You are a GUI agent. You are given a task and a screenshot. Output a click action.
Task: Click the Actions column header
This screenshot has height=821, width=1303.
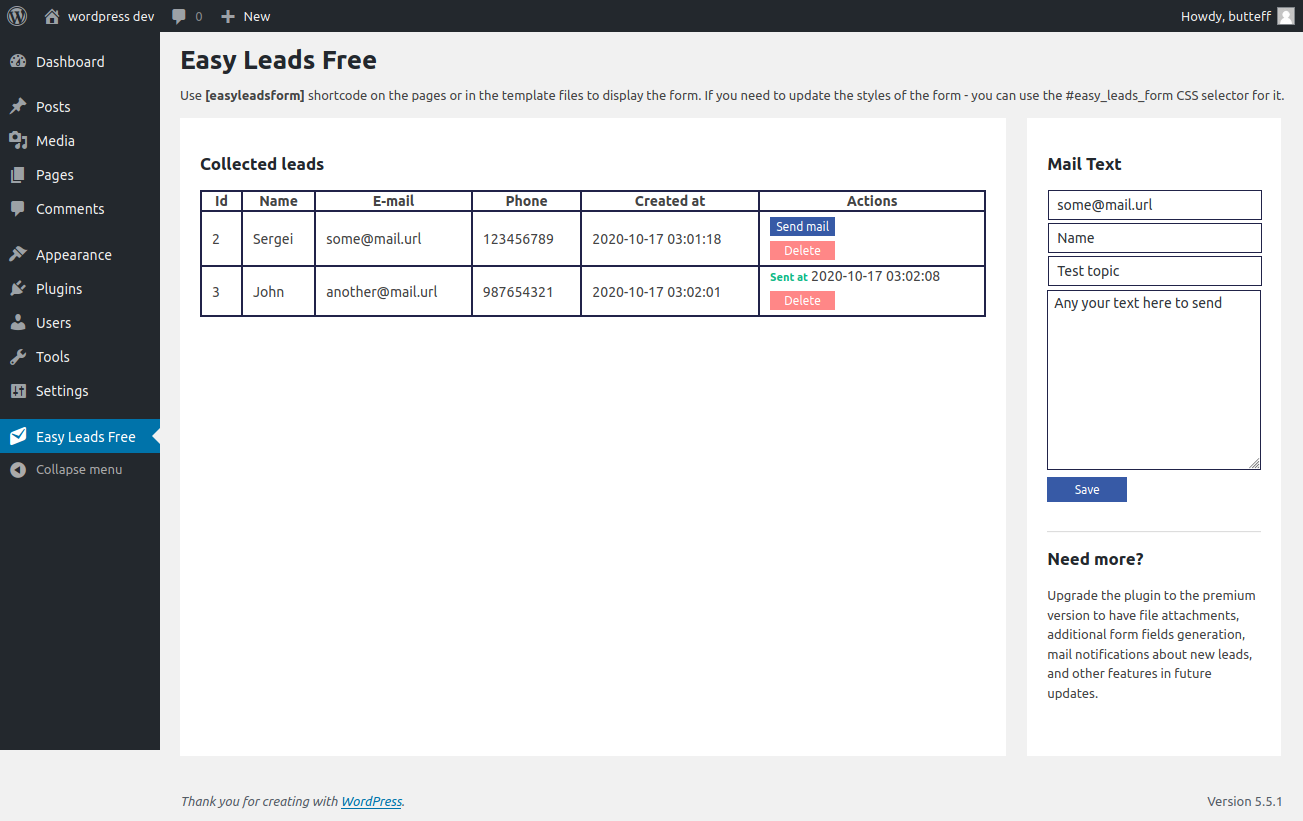pyautogui.click(x=872, y=201)
